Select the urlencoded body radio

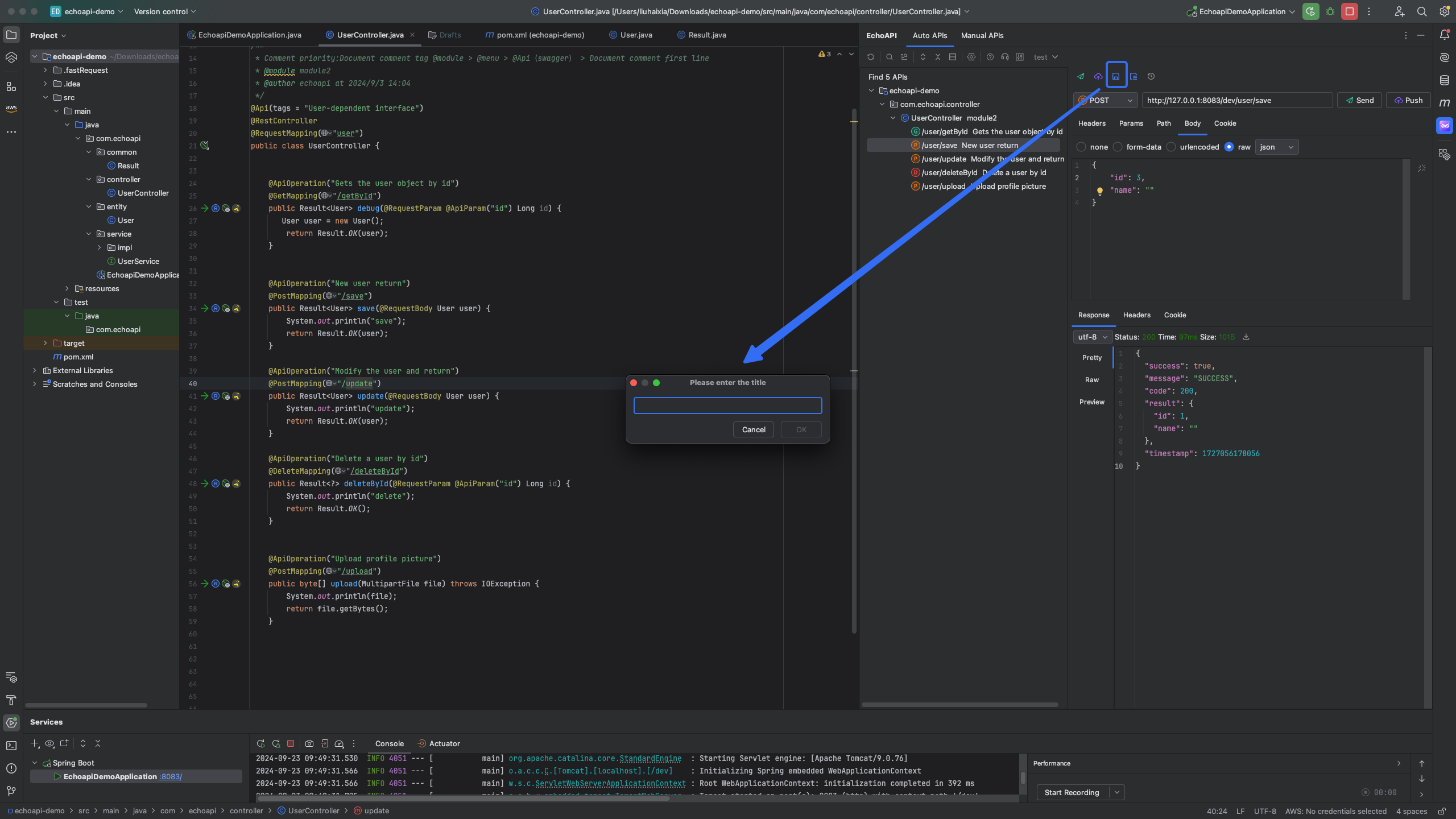(1171, 147)
